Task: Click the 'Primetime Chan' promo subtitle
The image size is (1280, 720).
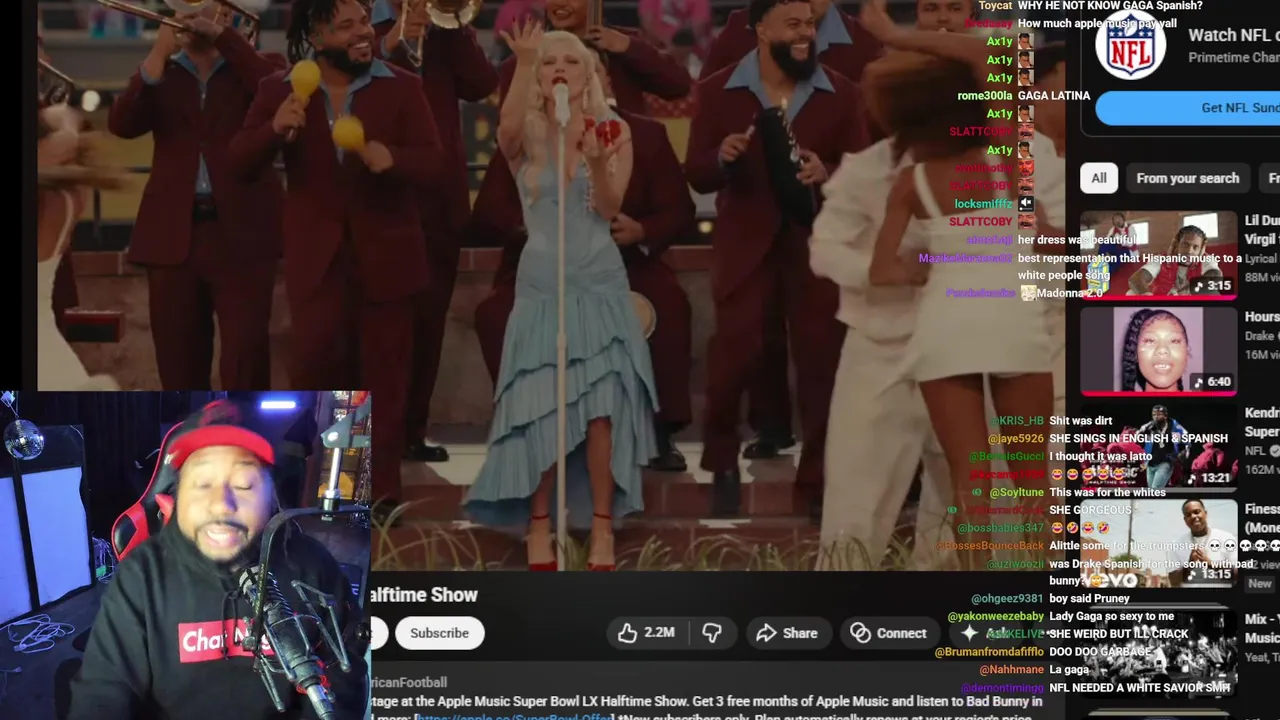Action: click(x=1233, y=58)
